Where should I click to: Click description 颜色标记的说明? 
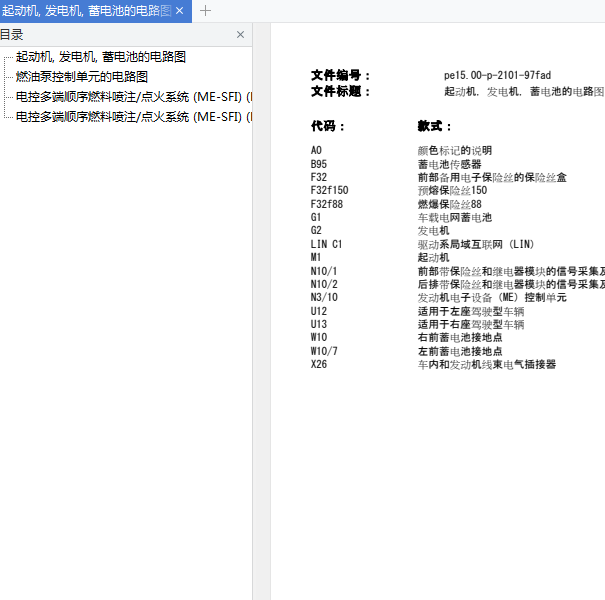(455, 150)
